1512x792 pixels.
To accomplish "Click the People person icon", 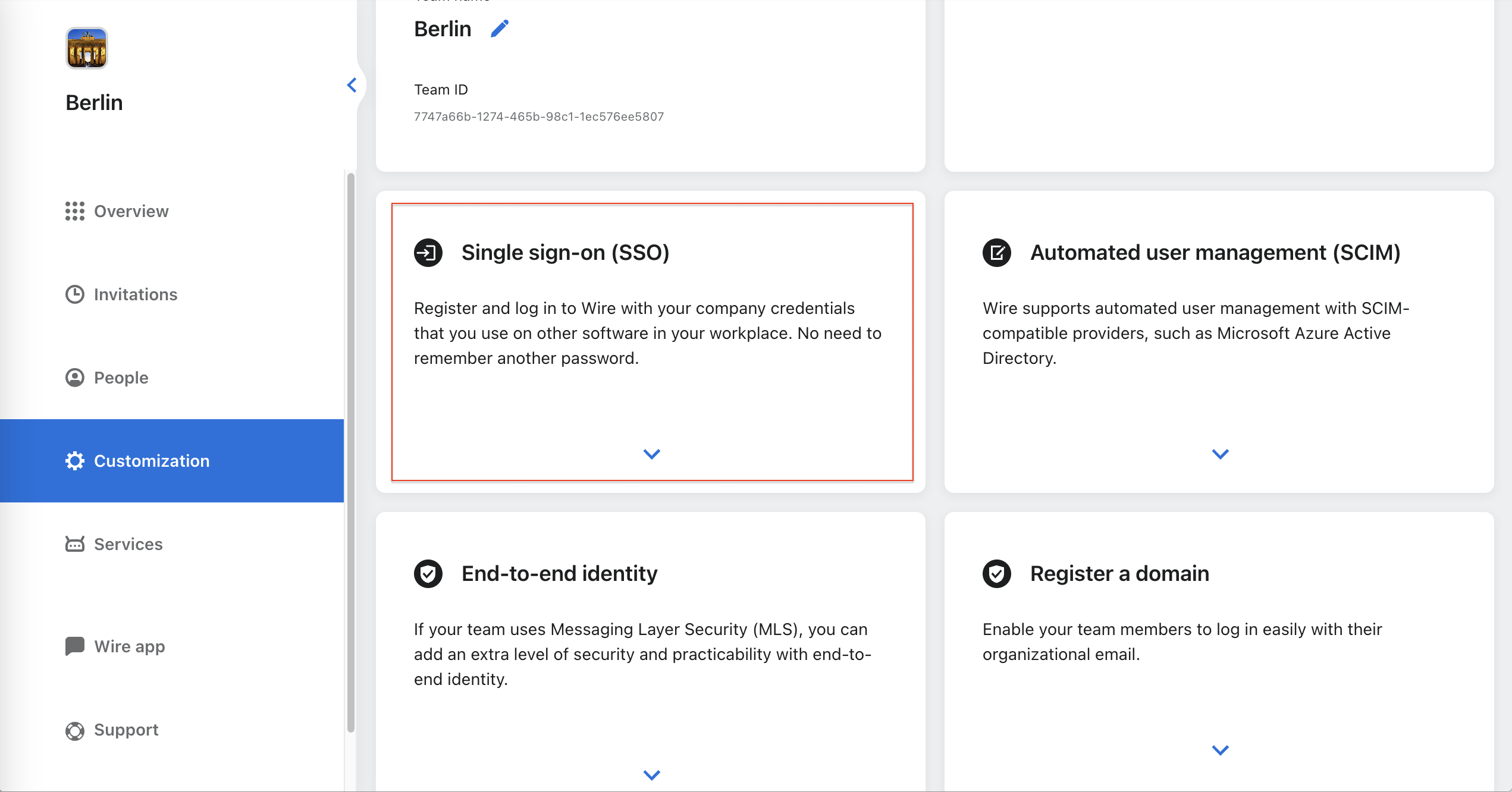I will 75,378.
